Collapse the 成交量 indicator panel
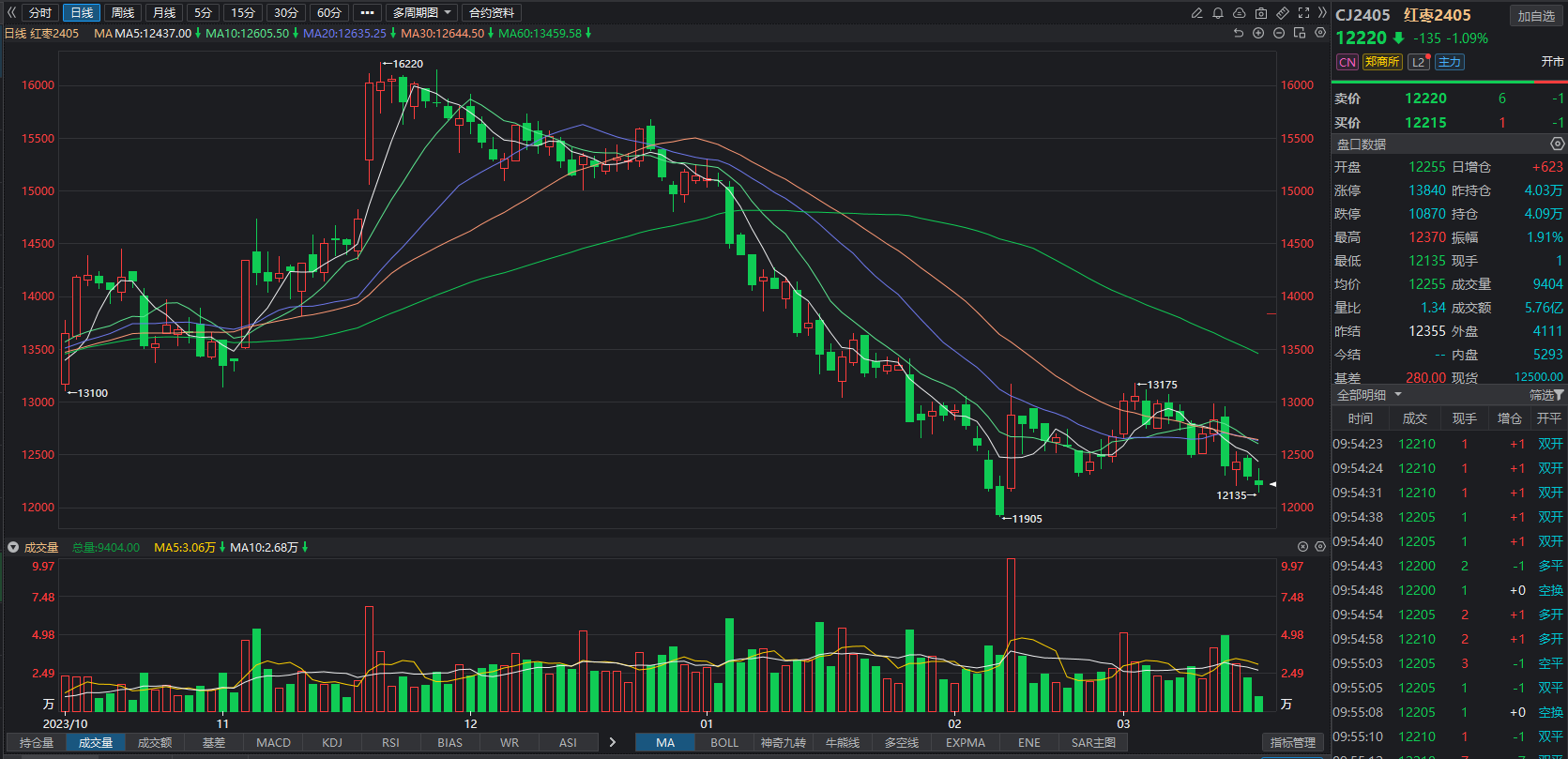The width and height of the screenshot is (1568, 759). pyautogui.click(x=13, y=547)
